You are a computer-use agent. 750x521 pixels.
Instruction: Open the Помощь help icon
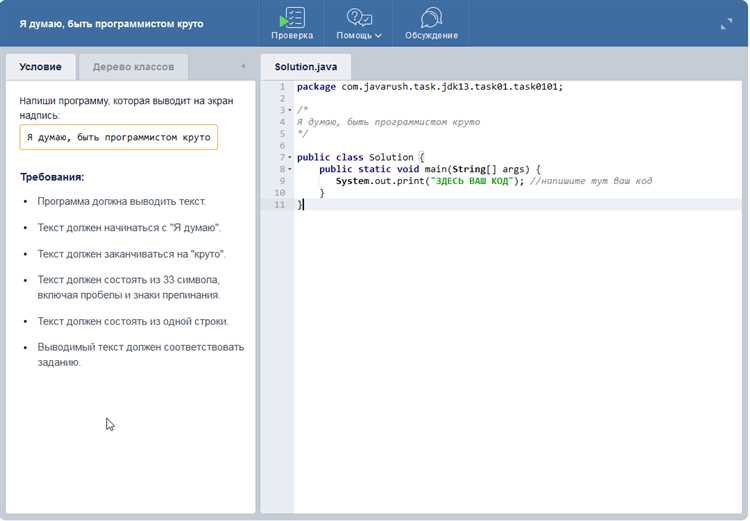click(x=359, y=18)
